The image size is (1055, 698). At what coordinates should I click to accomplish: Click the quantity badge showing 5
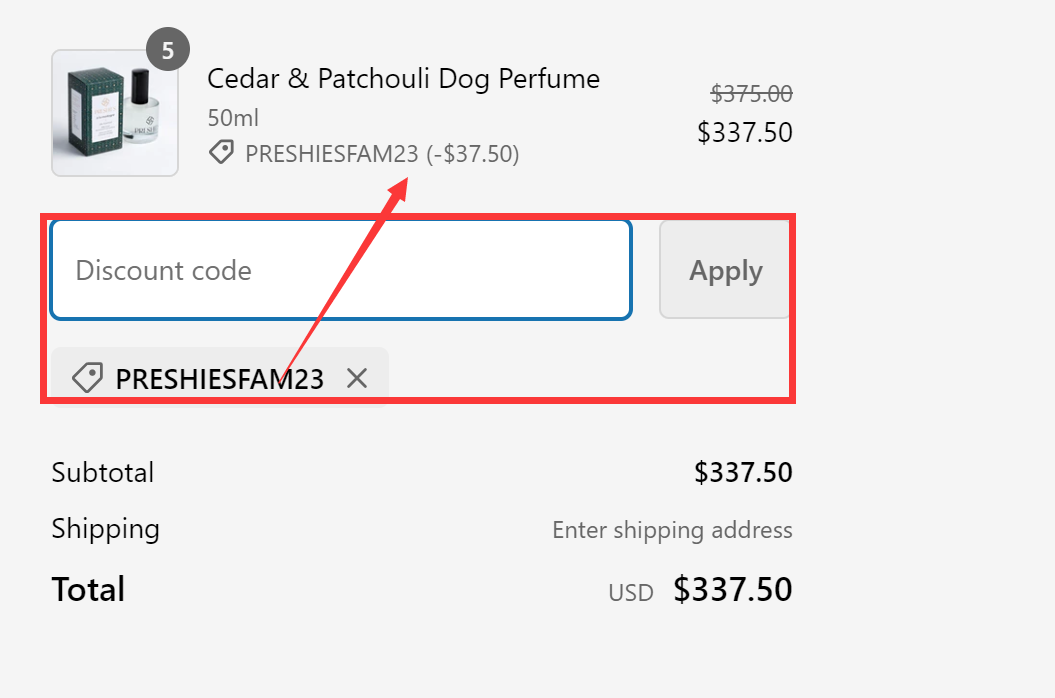pos(168,48)
